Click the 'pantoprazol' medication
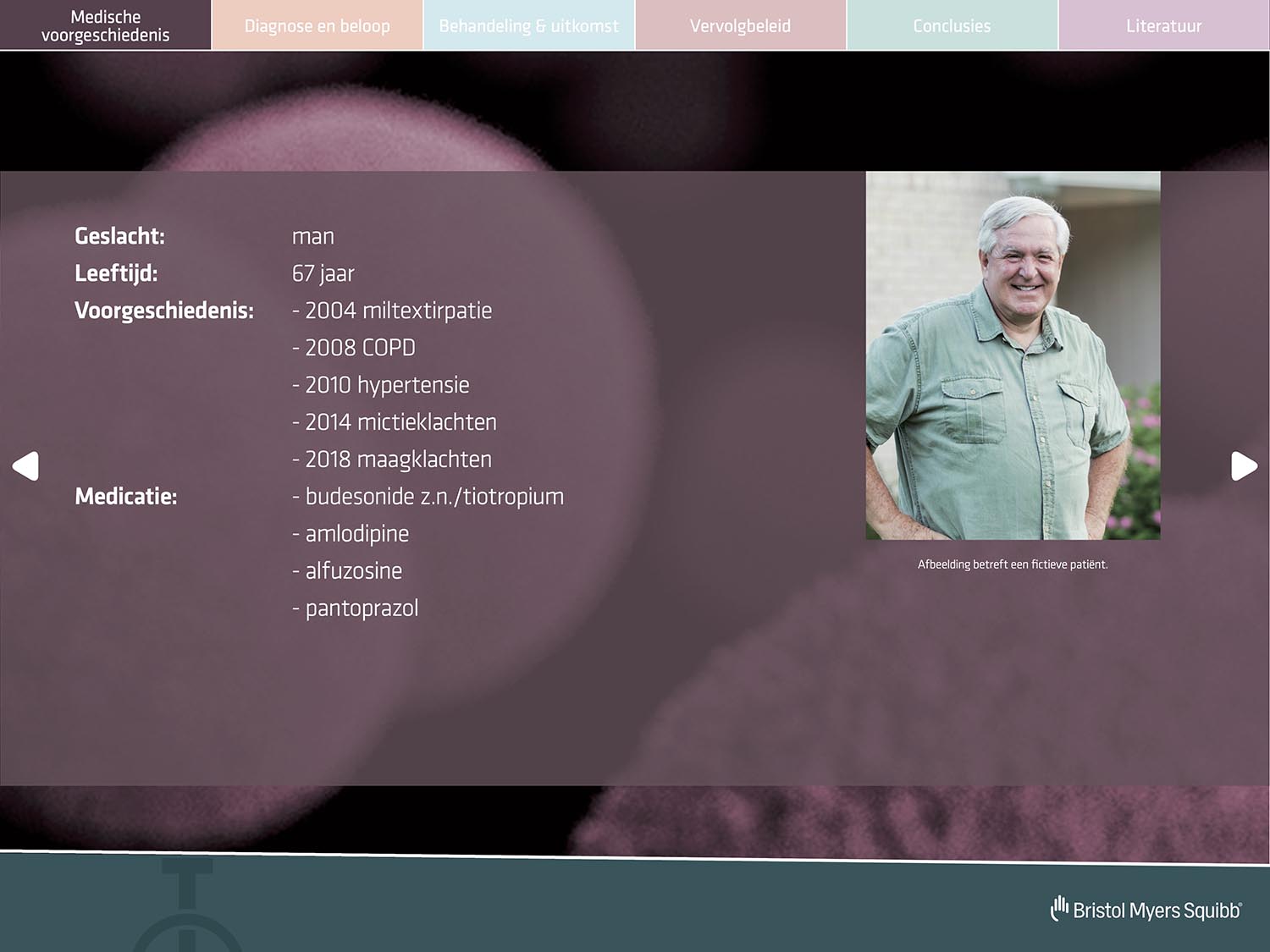Viewport: 1270px width, 952px height. pyautogui.click(x=356, y=608)
